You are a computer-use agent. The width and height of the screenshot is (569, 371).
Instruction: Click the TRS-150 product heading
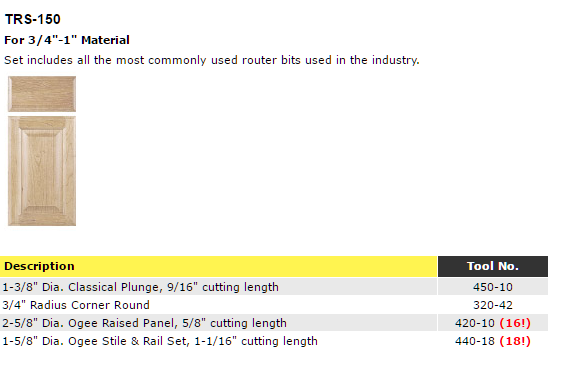[33, 19]
